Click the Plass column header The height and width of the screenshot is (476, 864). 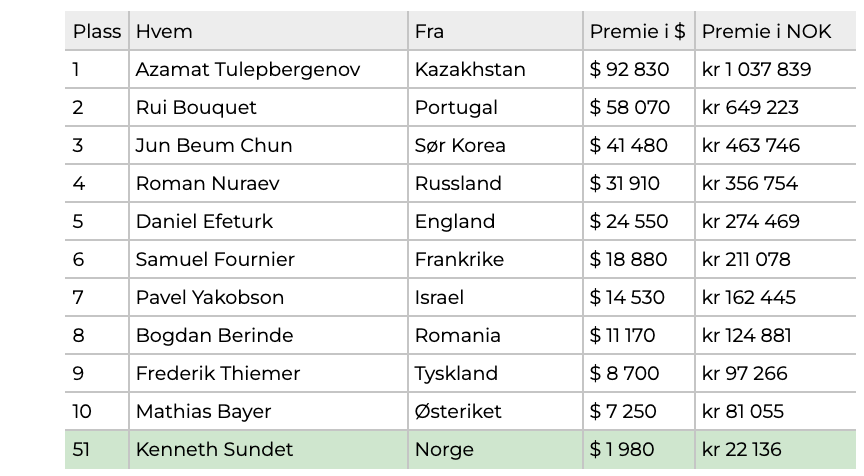coord(97,31)
